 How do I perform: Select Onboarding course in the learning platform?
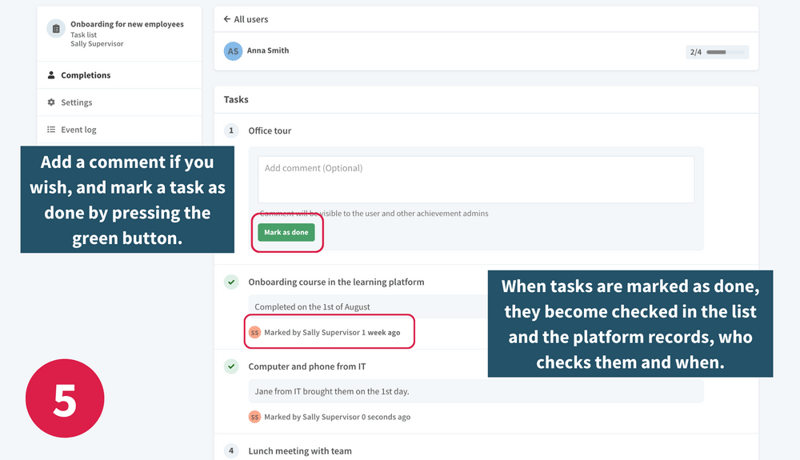pos(336,282)
